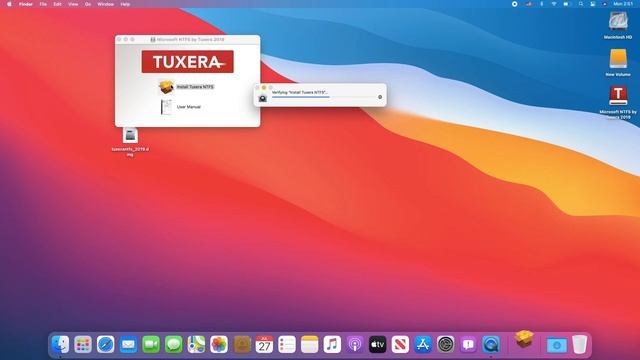Image resolution: width=640 pixels, height=360 pixels.
Task: Open the File menu
Action: 43,4
